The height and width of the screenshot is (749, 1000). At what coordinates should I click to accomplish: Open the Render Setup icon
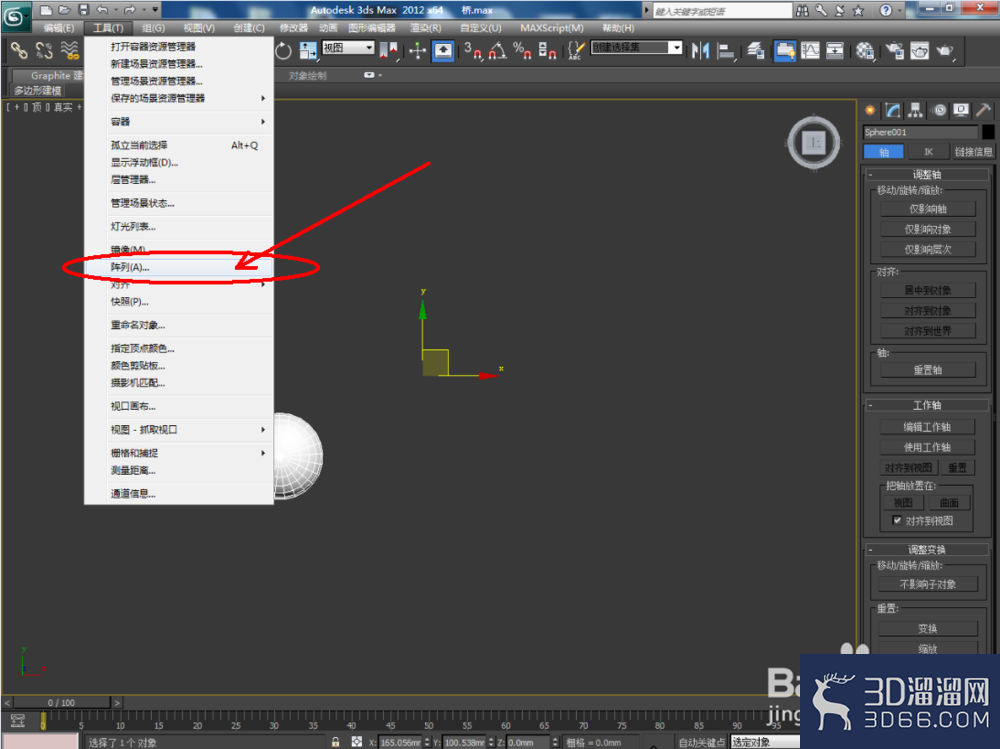895,50
